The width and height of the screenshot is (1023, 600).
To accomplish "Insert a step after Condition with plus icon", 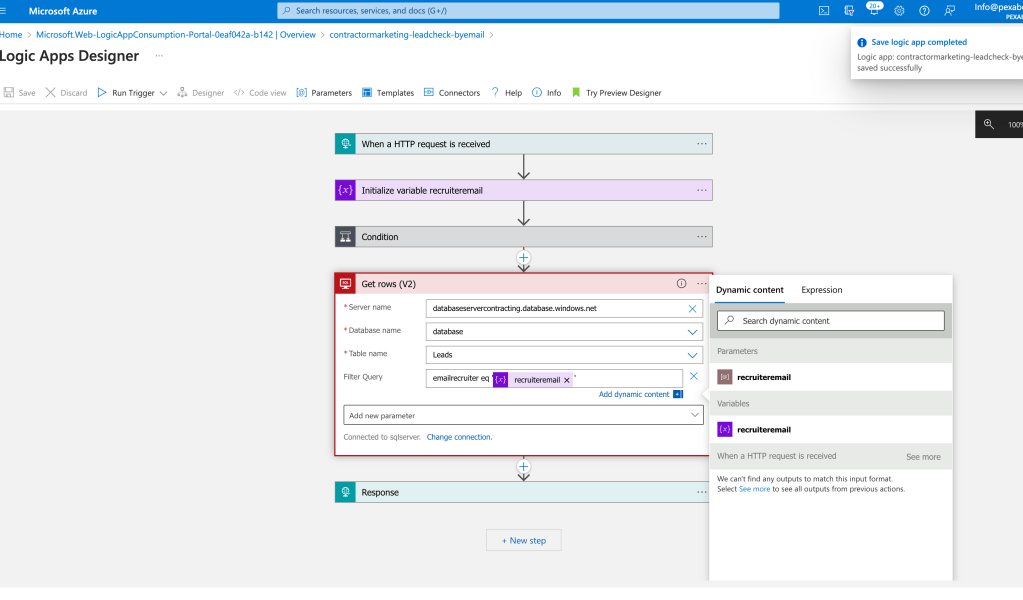I will pyautogui.click(x=523, y=258).
